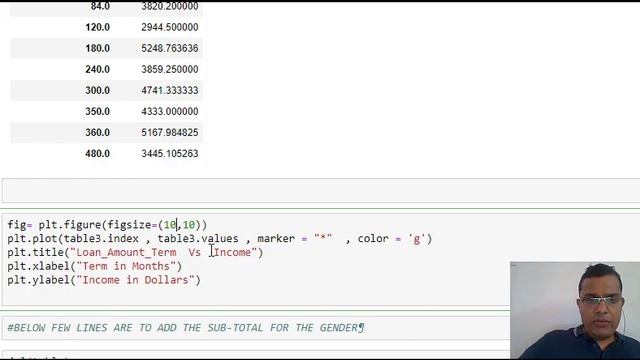Select index cell 360.0
Screen dimensions: 640x360
coord(98,133)
